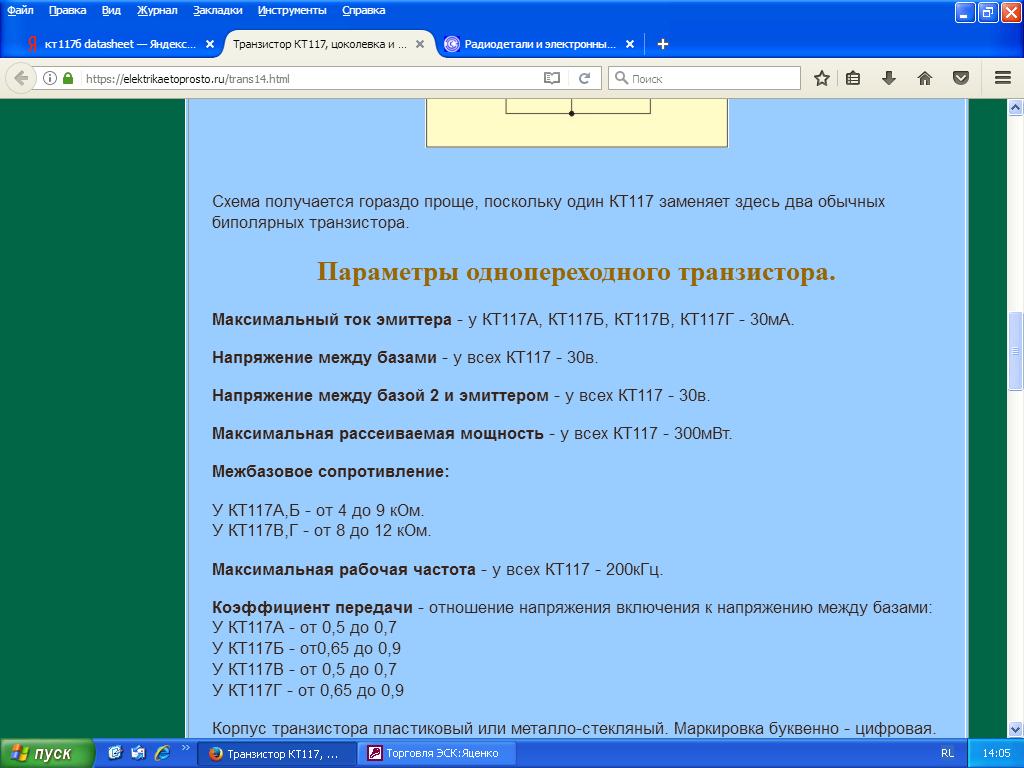Go to home page icon
Image resolution: width=1024 pixels, height=768 pixels.
pyautogui.click(x=925, y=78)
